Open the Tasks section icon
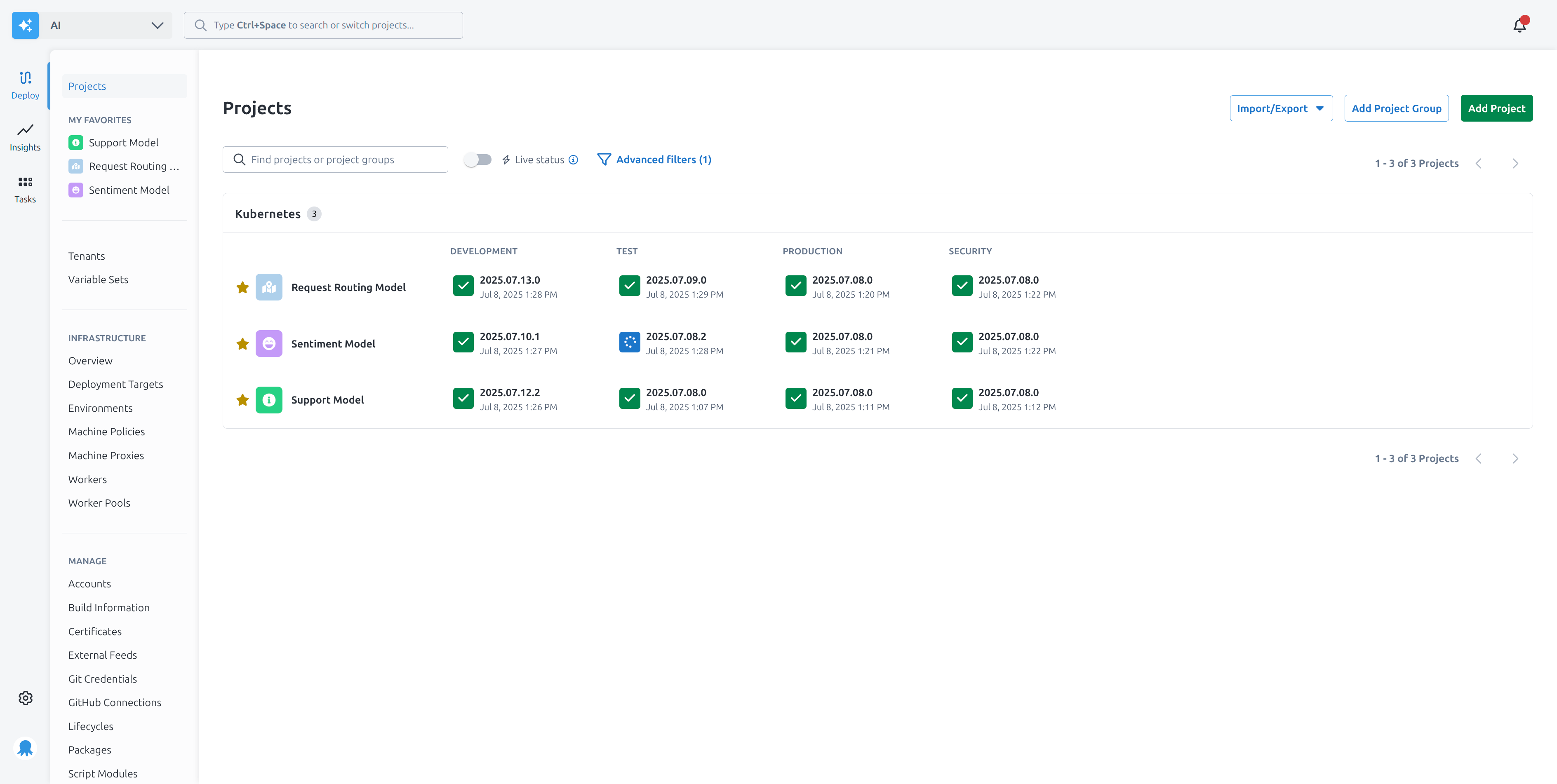Viewport: 1557px width, 784px height. coord(25,182)
